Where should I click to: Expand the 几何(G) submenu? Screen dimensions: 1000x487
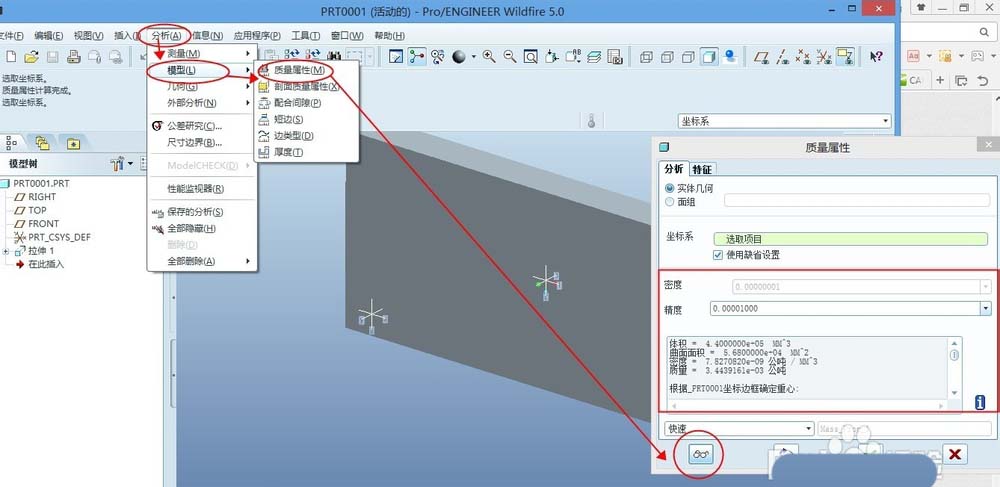tap(202, 87)
